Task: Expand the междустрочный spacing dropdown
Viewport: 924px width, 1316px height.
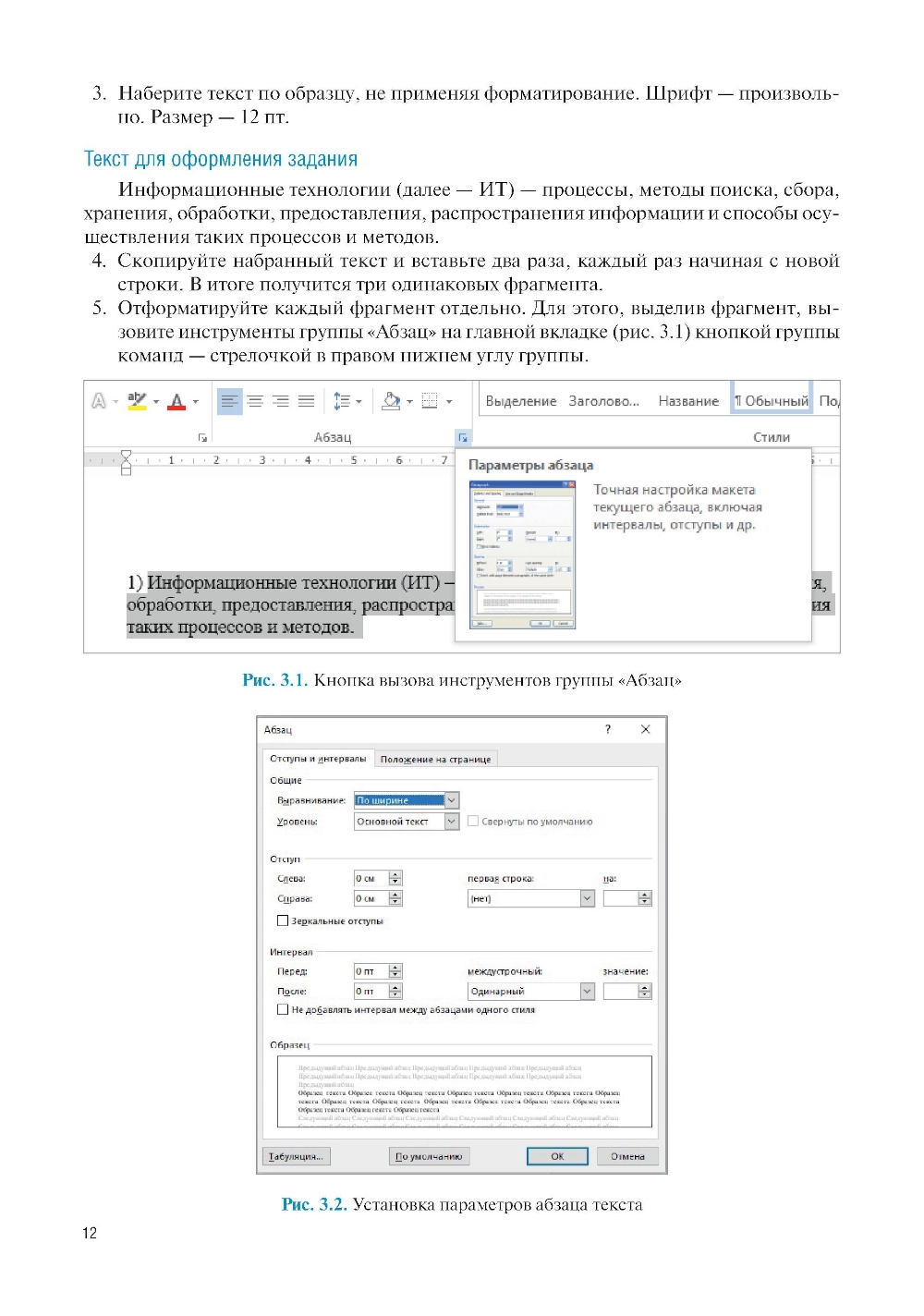Action: click(x=587, y=991)
